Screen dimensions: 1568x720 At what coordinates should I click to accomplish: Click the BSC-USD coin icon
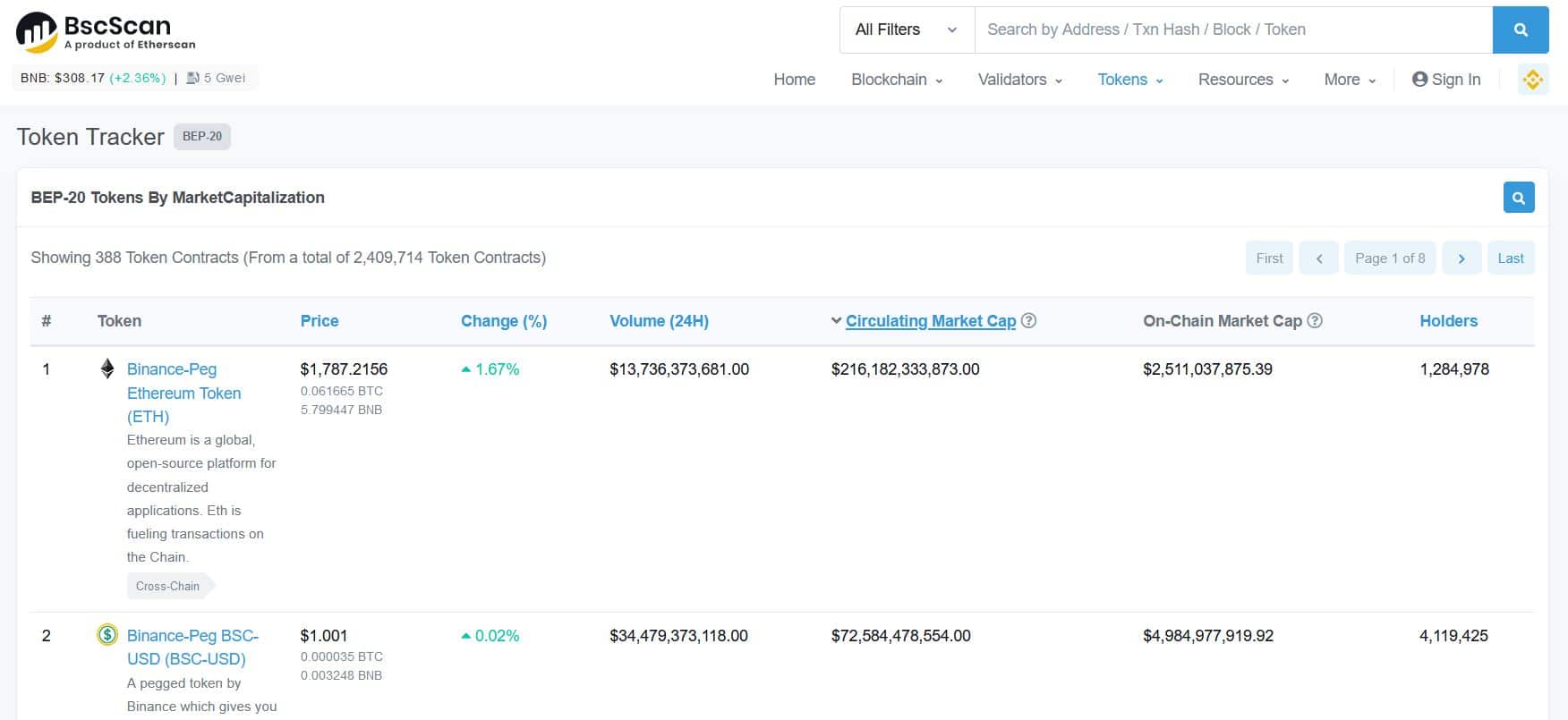click(x=107, y=635)
